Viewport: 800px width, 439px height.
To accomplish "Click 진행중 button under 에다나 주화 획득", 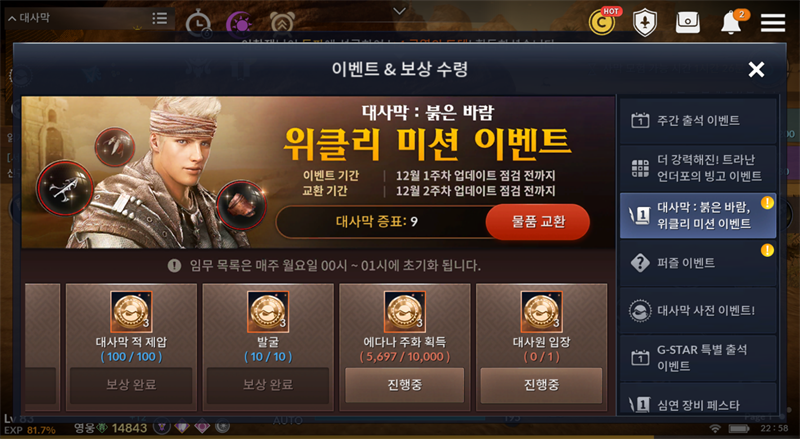I will (x=405, y=385).
